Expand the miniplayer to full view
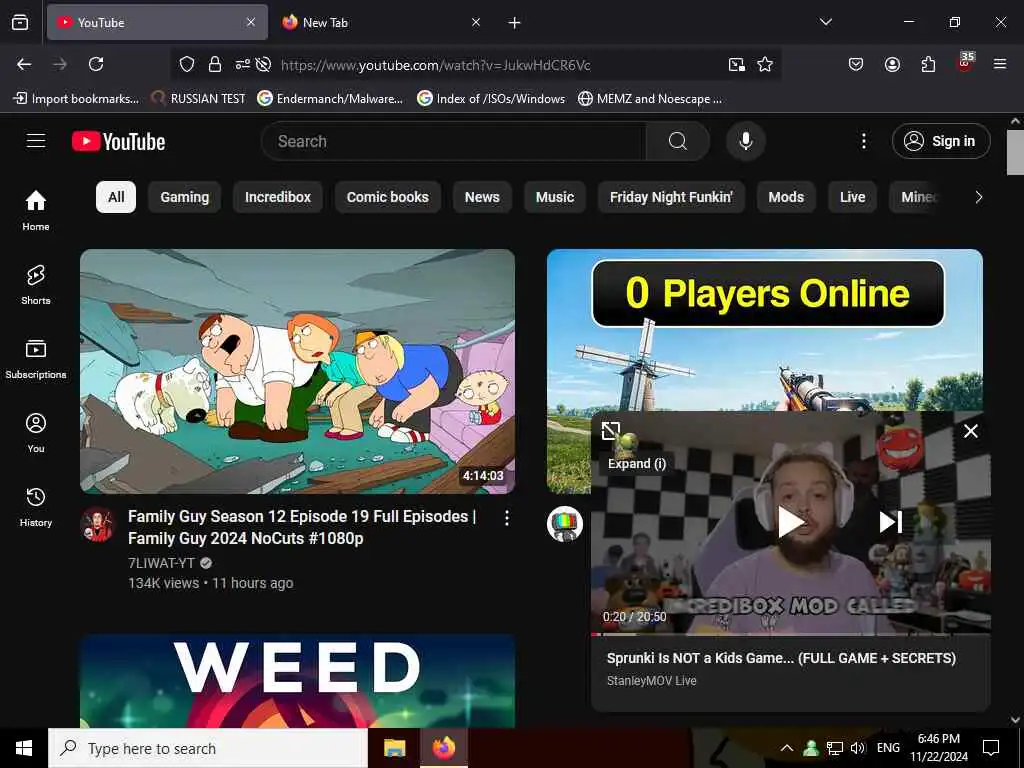The image size is (1024, 768). [x=611, y=431]
